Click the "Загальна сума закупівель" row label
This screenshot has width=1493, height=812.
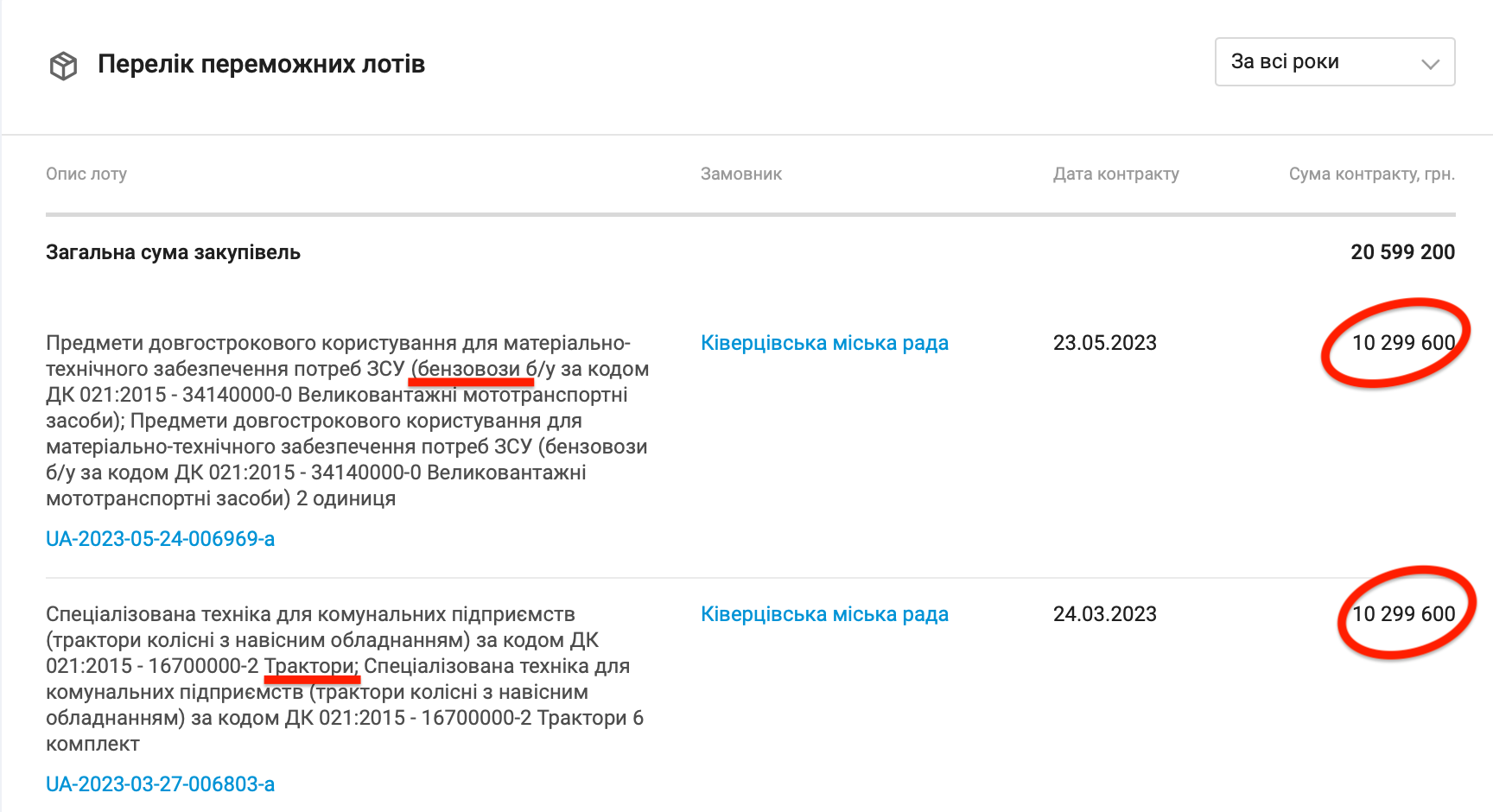[x=173, y=252]
